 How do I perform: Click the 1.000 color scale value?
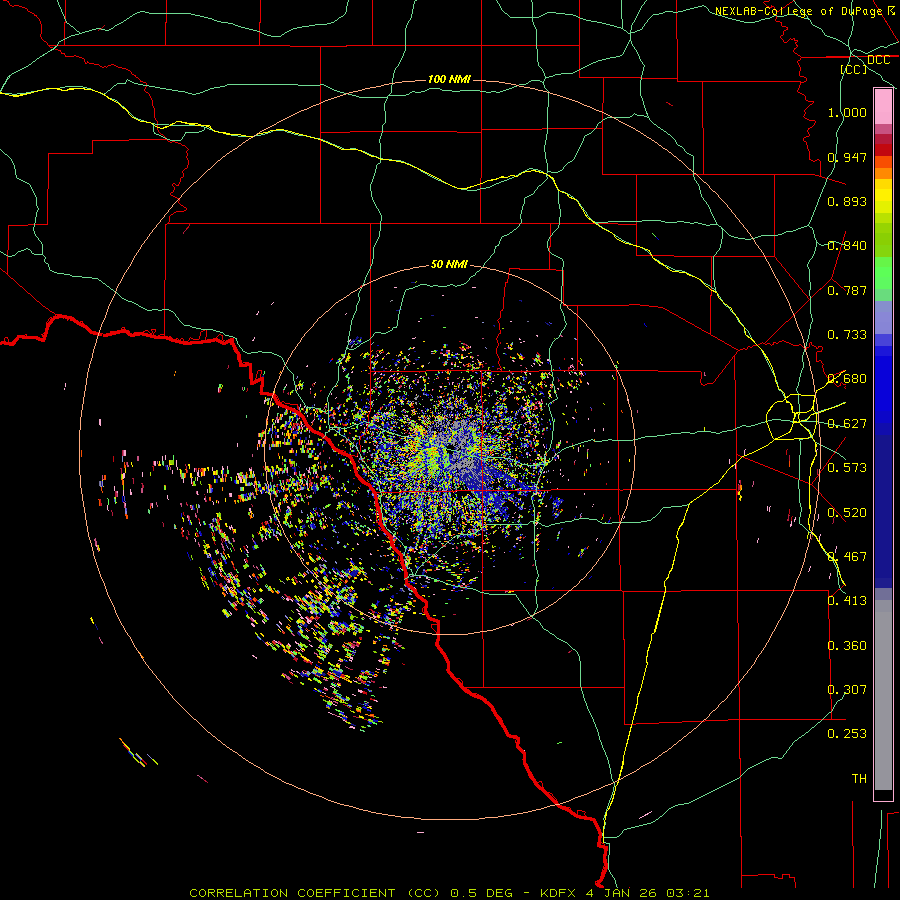pyautogui.click(x=847, y=112)
